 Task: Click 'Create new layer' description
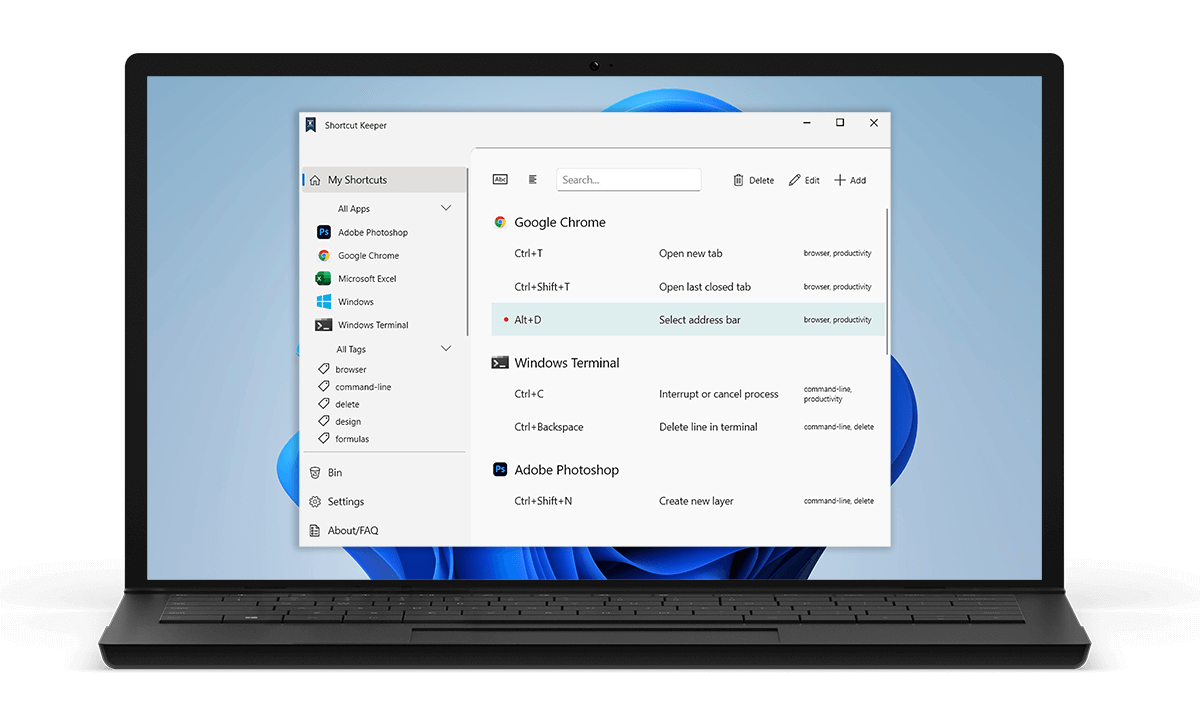(x=696, y=501)
